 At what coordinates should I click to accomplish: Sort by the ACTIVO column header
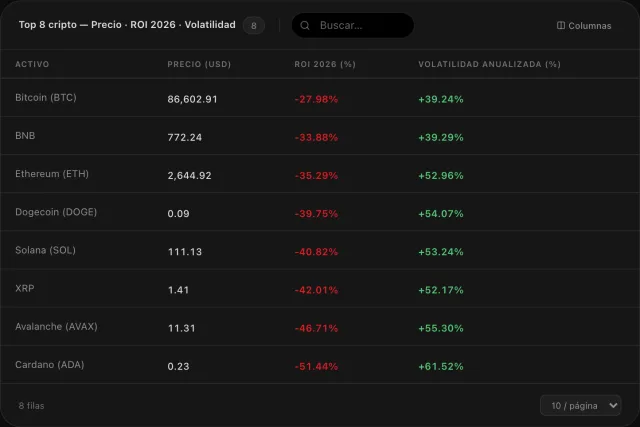32,64
